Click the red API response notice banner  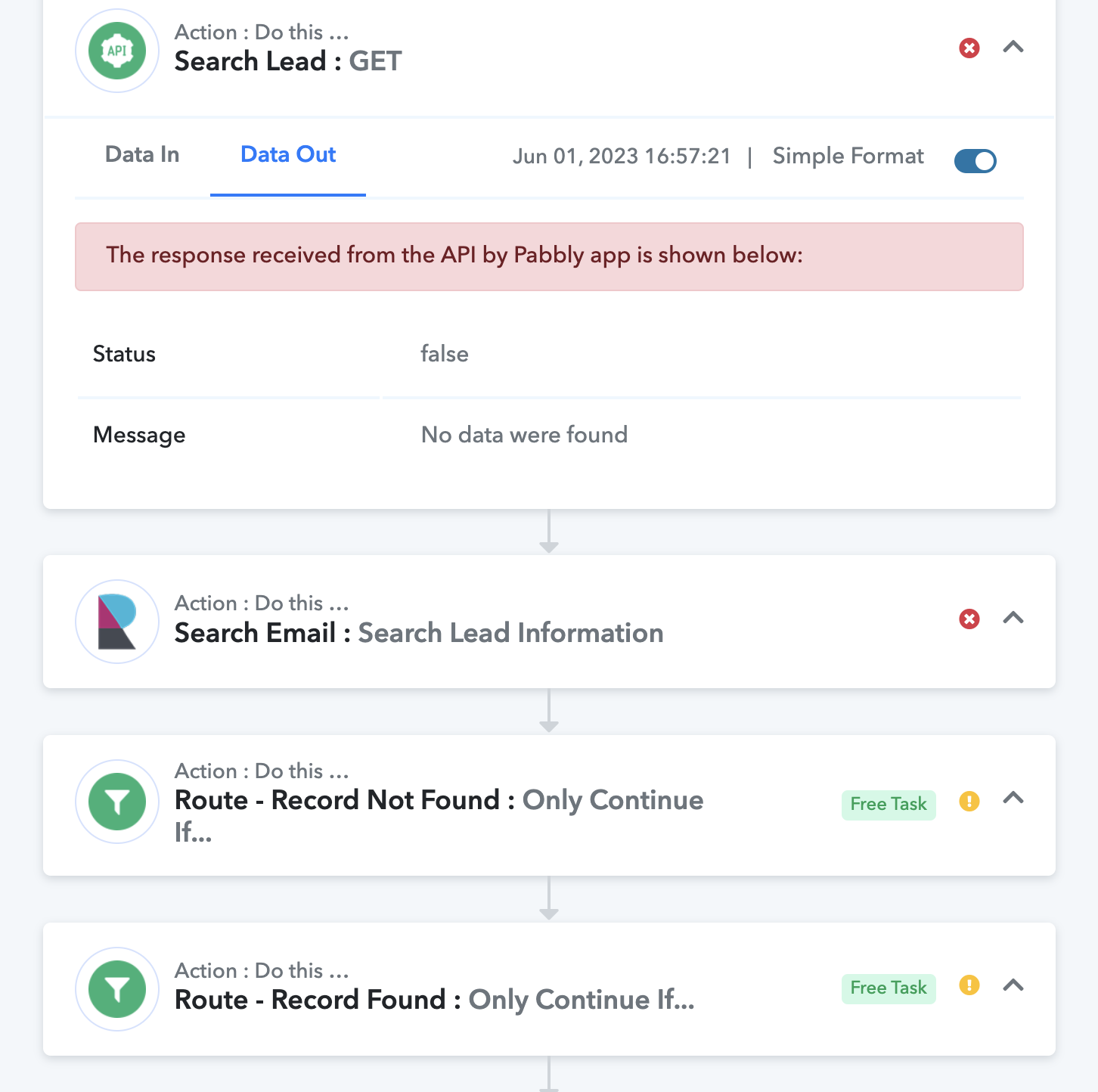point(549,256)
